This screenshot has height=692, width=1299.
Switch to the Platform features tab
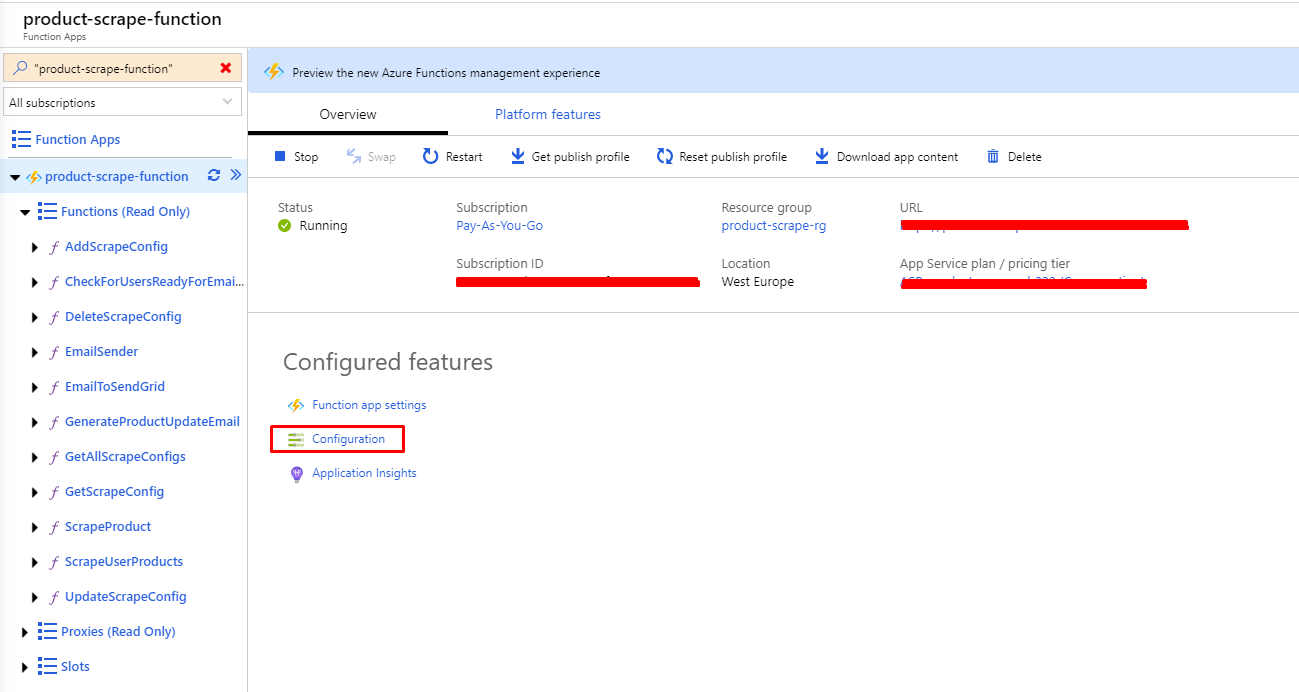[548, 115]
